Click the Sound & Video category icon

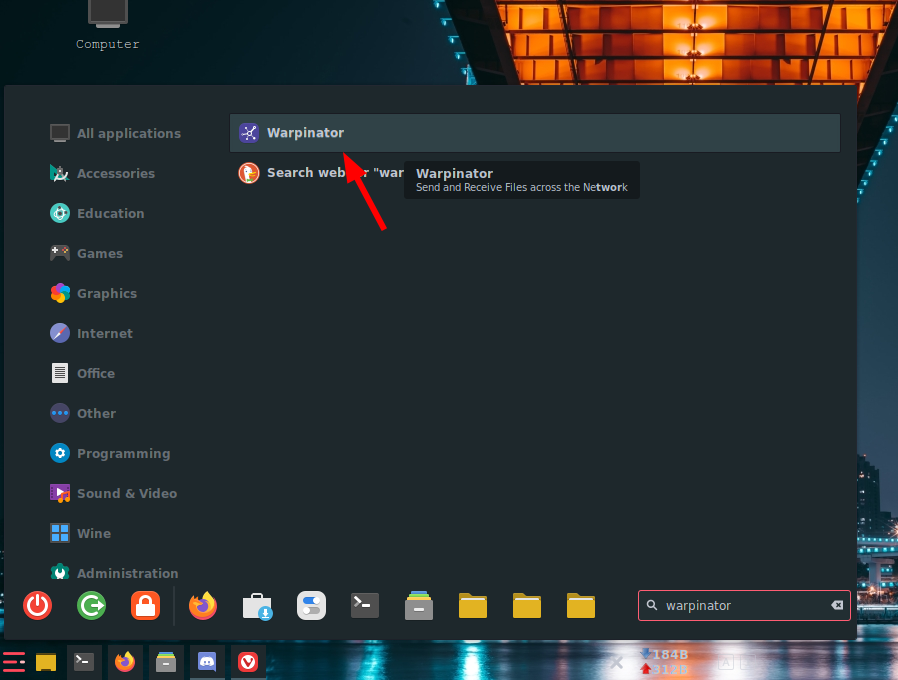pos(60,493)
